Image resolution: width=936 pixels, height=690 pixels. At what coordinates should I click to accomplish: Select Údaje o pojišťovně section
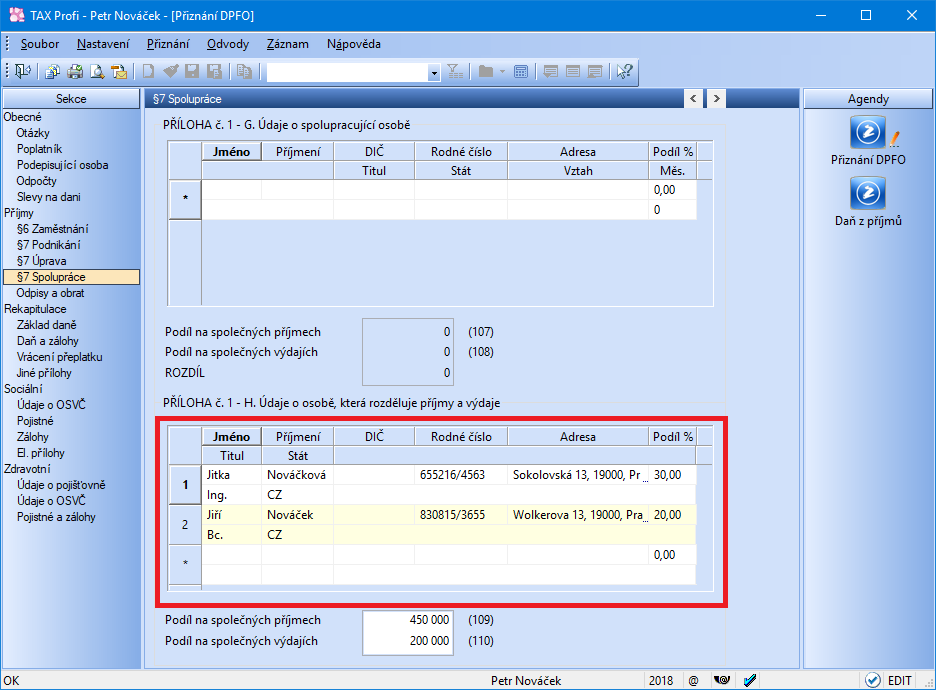[61, 485]
